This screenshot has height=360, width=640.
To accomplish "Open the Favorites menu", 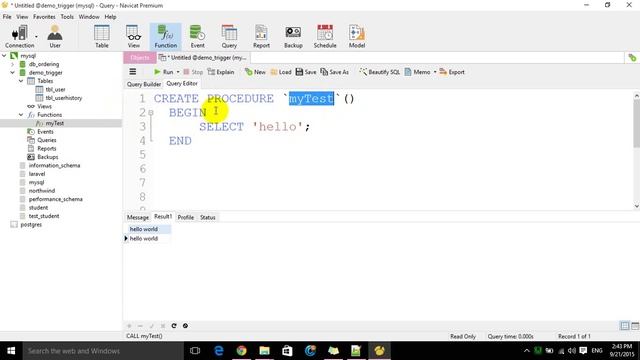I will (44, 17).
